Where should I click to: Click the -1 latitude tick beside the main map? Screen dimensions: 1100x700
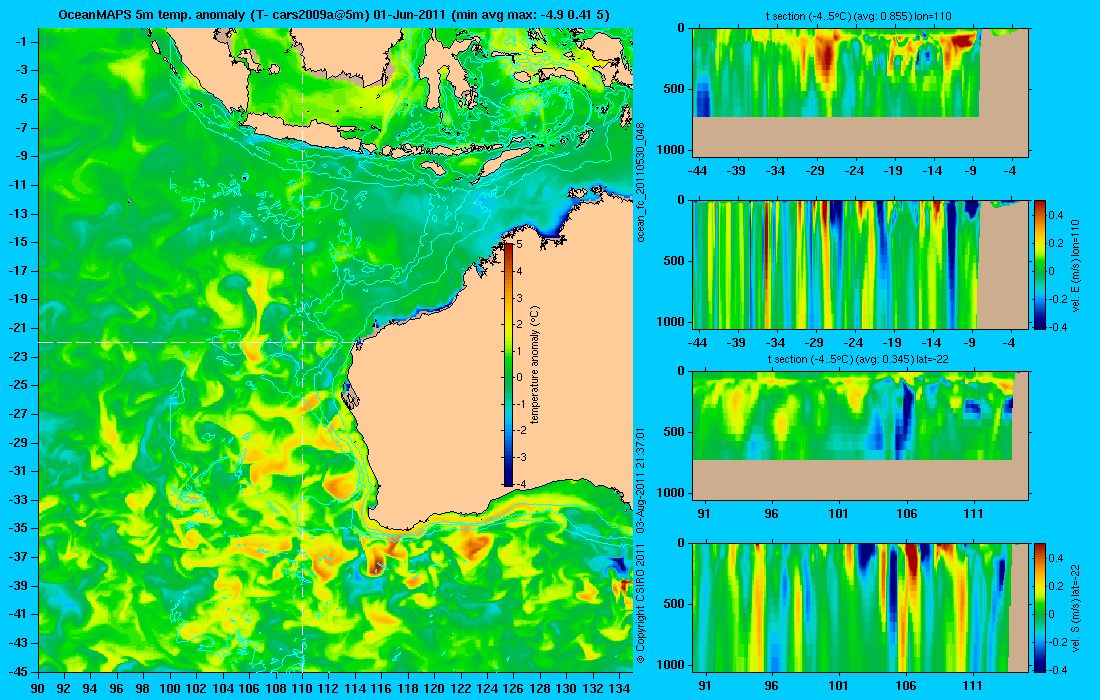click(x=21, y=42)
